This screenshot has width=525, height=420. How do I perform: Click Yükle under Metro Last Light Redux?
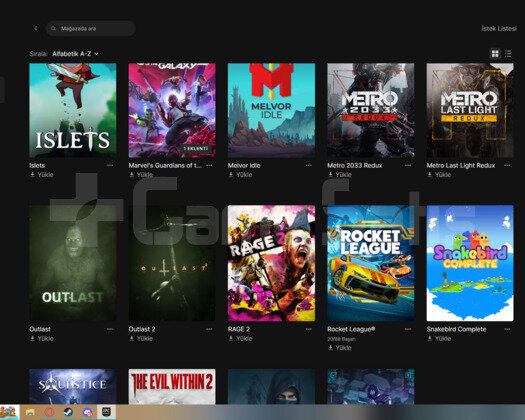[439, 175]
